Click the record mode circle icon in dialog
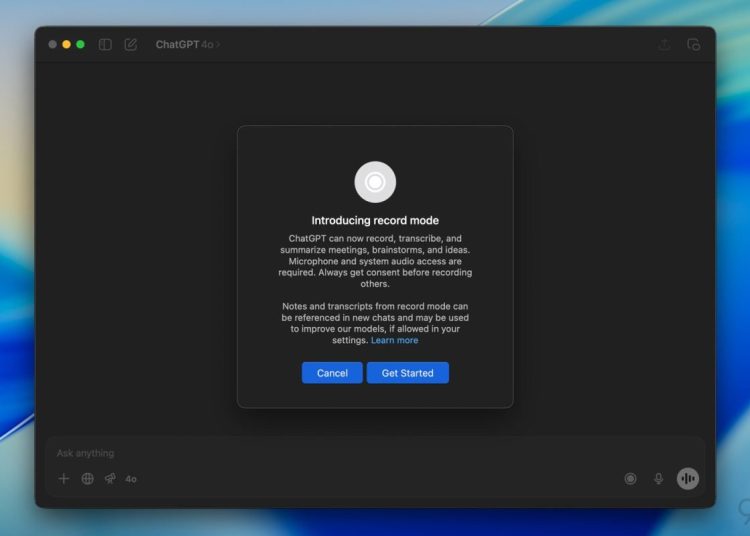 (375, 182)
